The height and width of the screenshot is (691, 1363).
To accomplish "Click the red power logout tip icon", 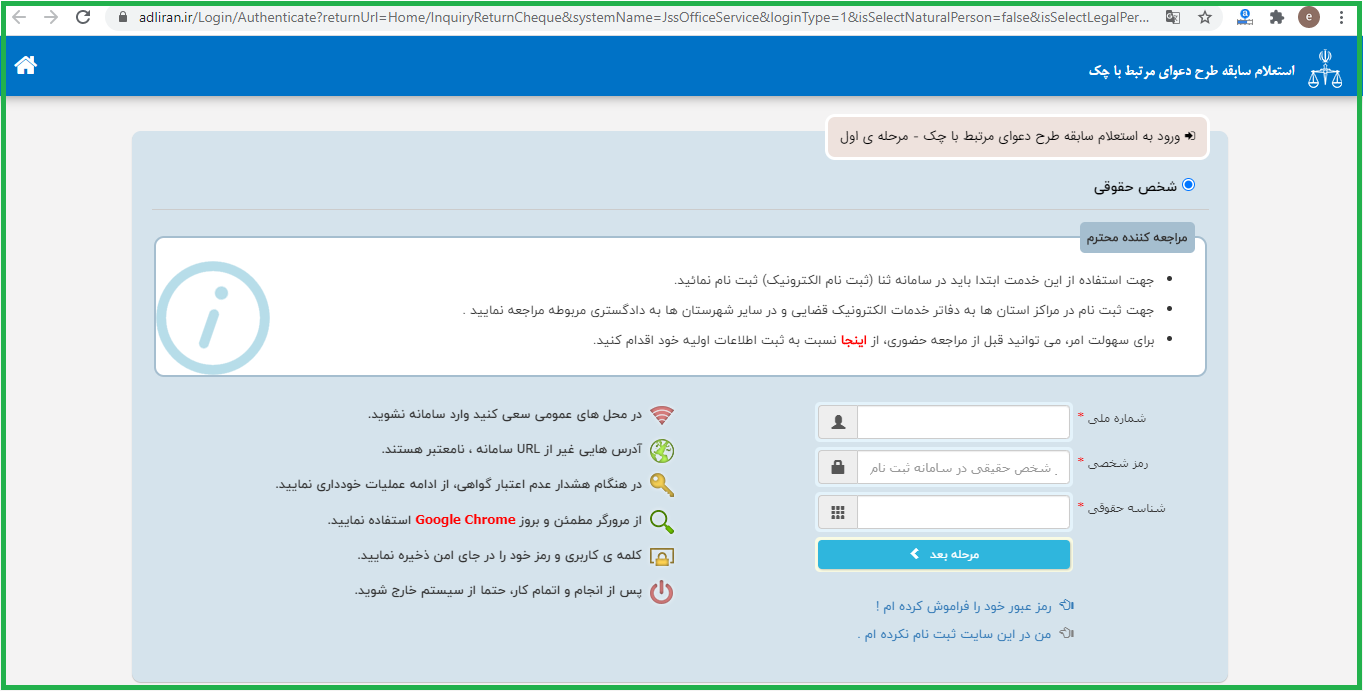I will click(x=662, y=592).
